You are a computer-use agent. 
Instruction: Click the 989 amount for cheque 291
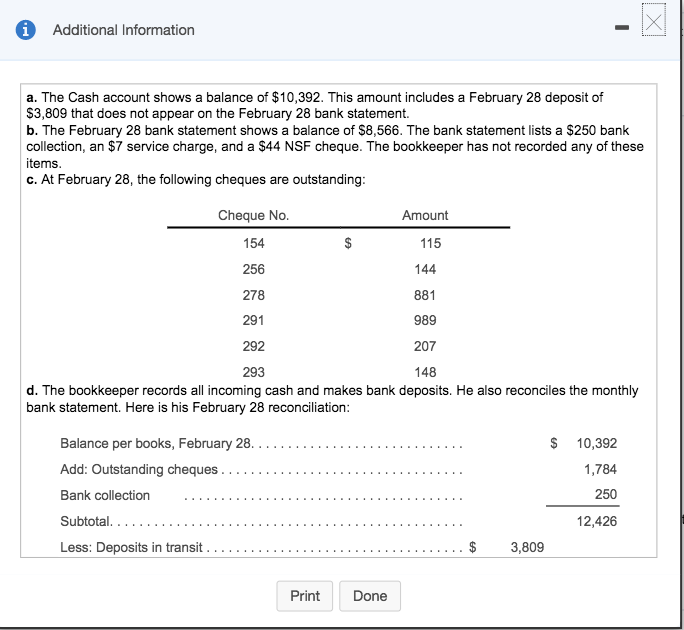425,321
